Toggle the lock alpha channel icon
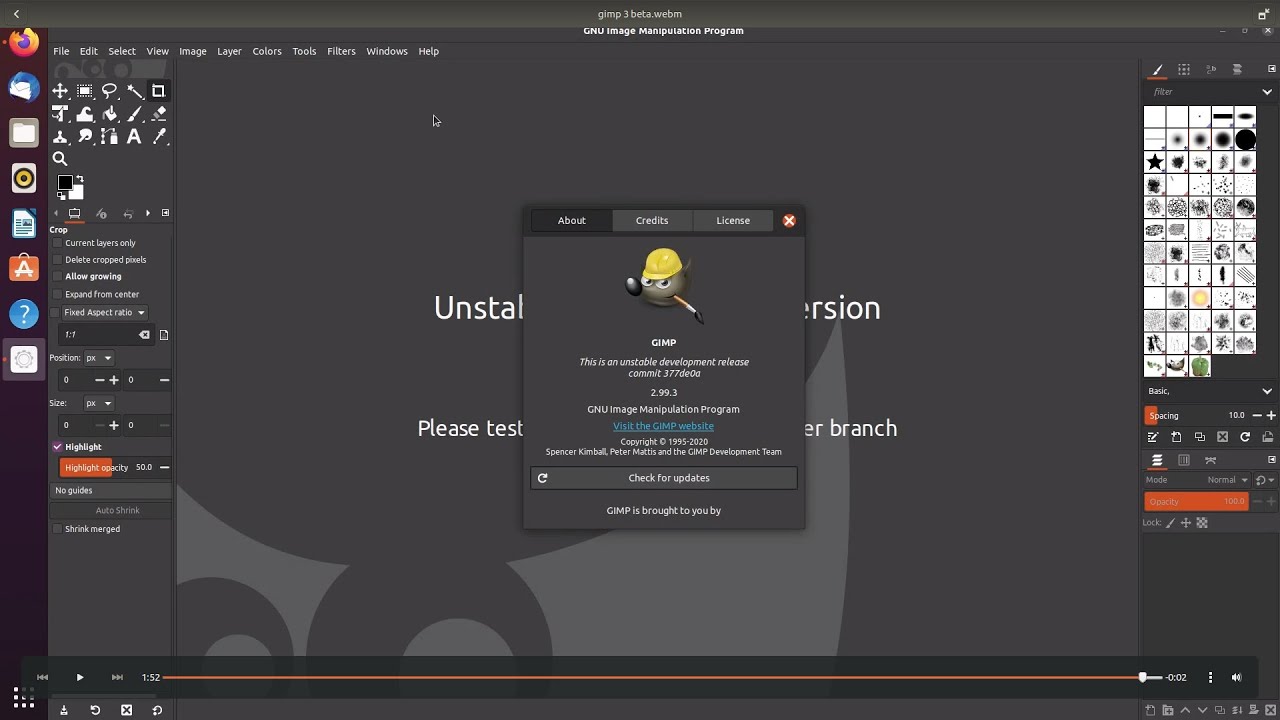The image size is (1280, 720). (x=1202, y=523)
